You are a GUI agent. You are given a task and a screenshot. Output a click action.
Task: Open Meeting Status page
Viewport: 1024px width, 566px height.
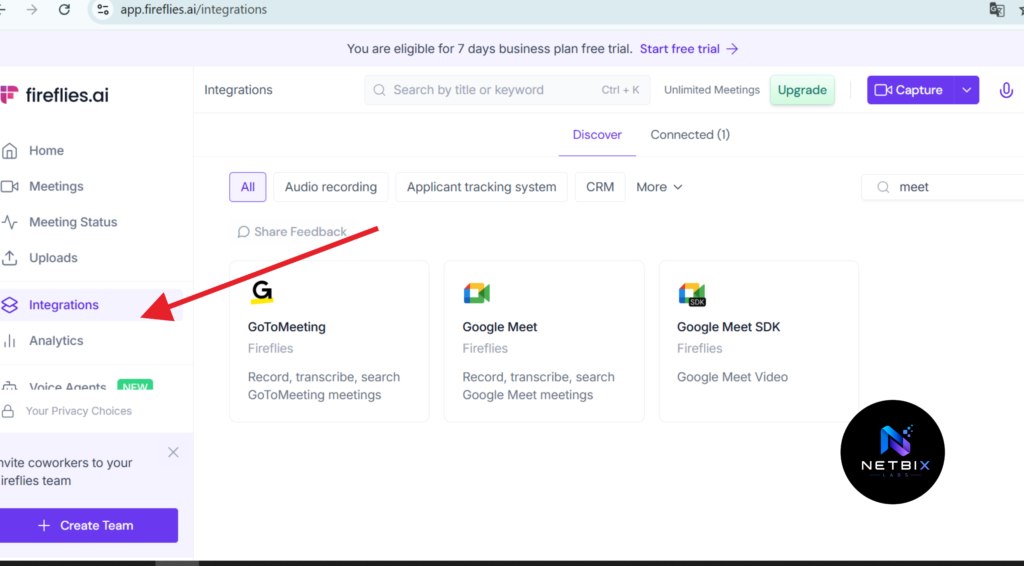tap(72, 222)
